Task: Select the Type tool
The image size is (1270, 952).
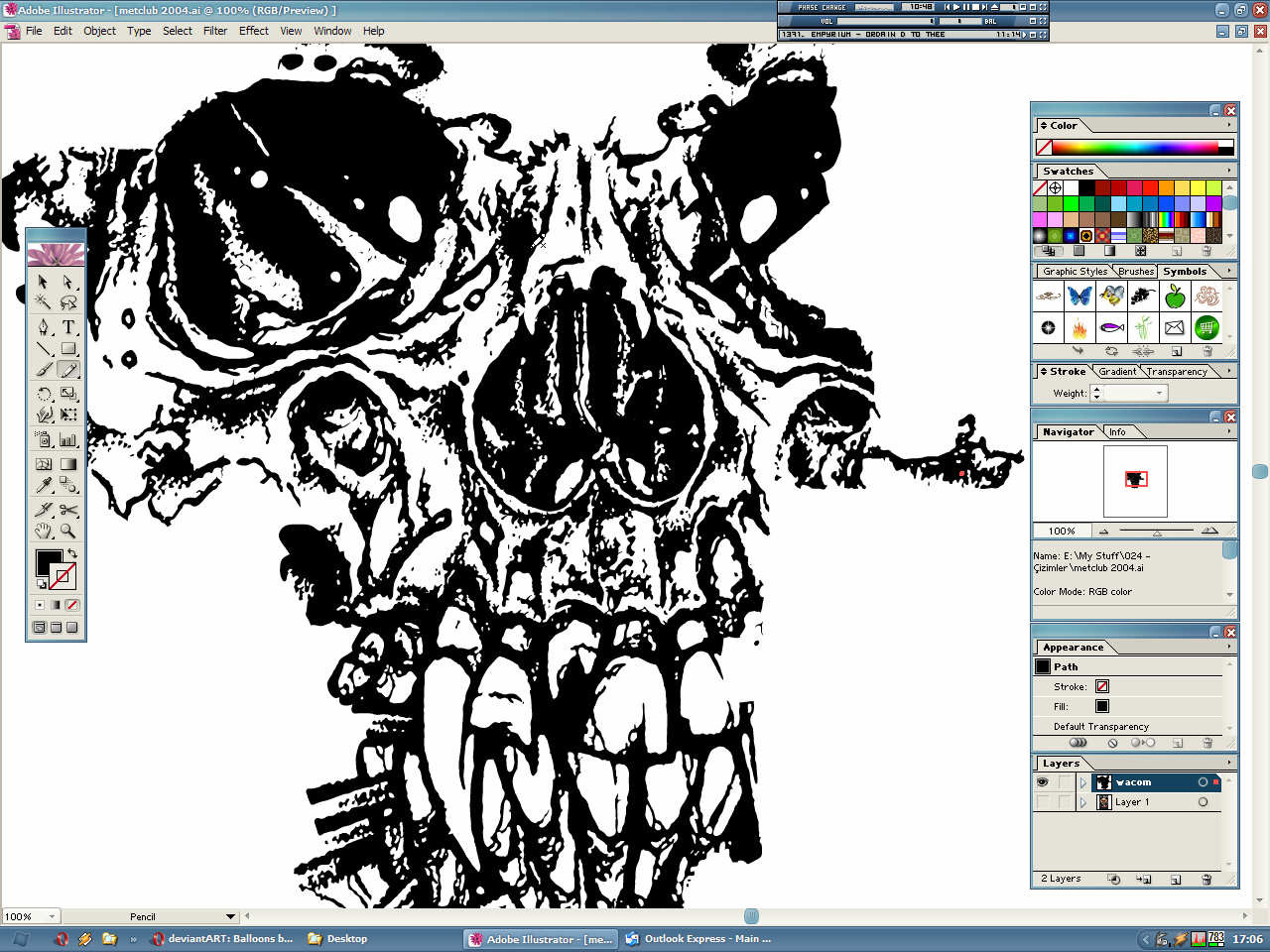Action: [x=68, y=327]
